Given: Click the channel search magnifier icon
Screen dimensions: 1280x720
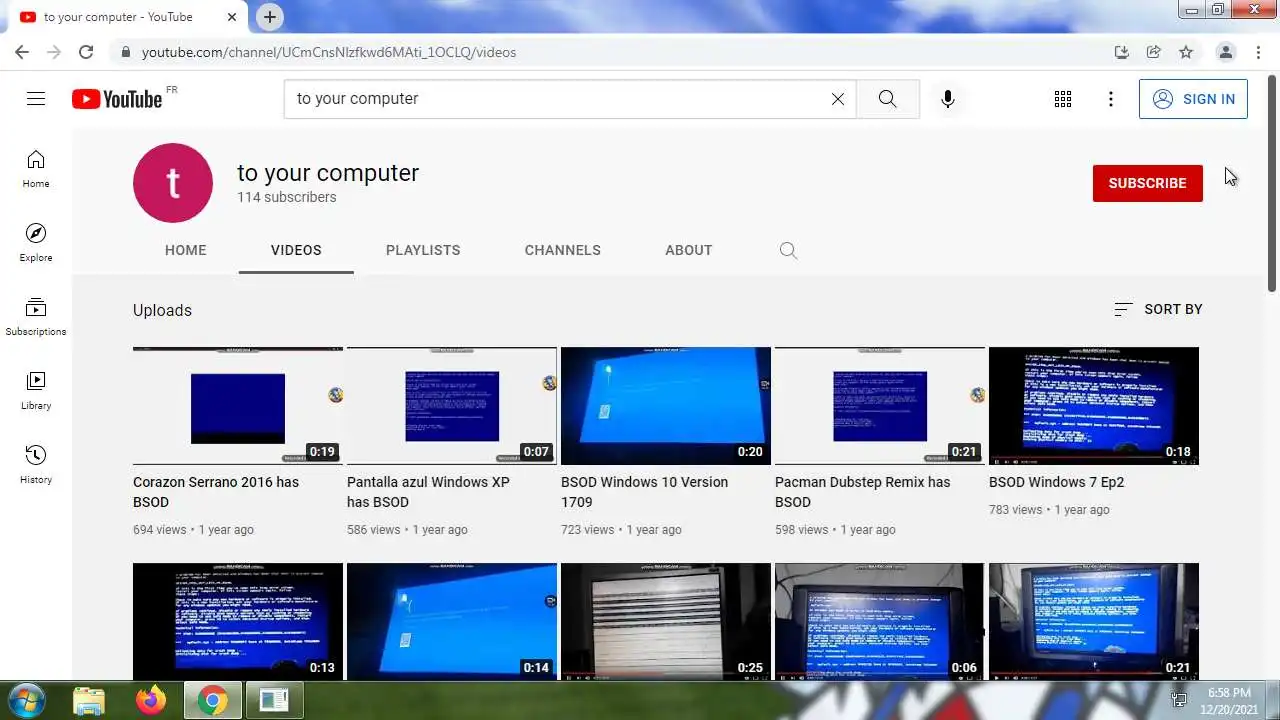Looking at the screenshot, I should click(788, 250).
